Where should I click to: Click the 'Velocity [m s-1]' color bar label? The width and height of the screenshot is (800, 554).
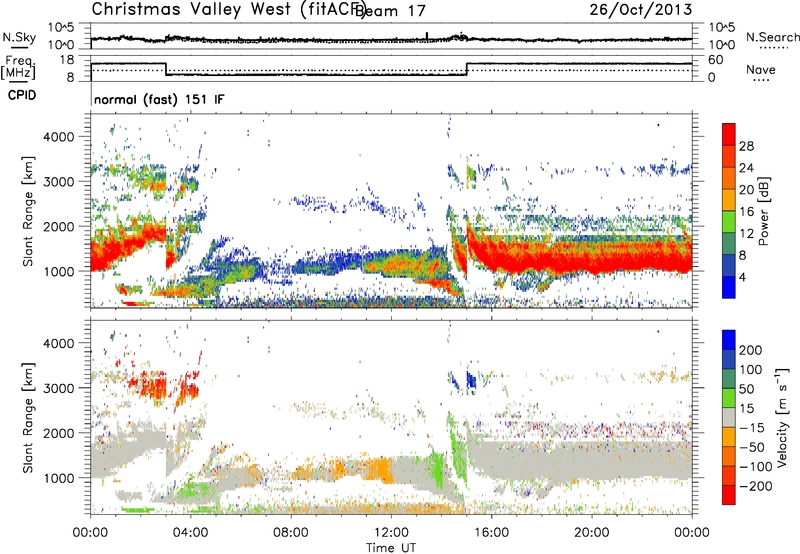point(782,417)
